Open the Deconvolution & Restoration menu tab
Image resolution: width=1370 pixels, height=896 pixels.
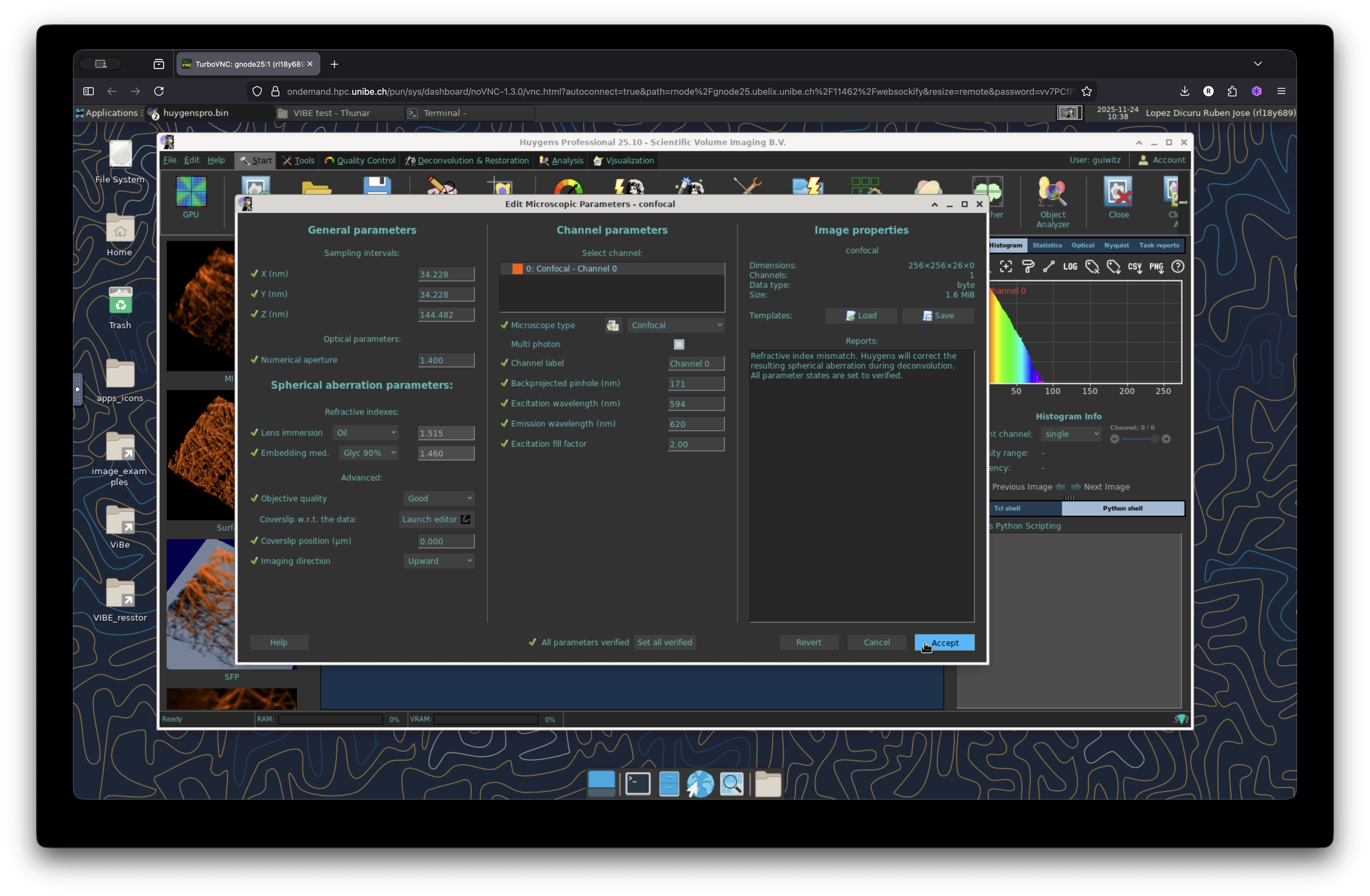pyautogui.click(x=467, y=161)
